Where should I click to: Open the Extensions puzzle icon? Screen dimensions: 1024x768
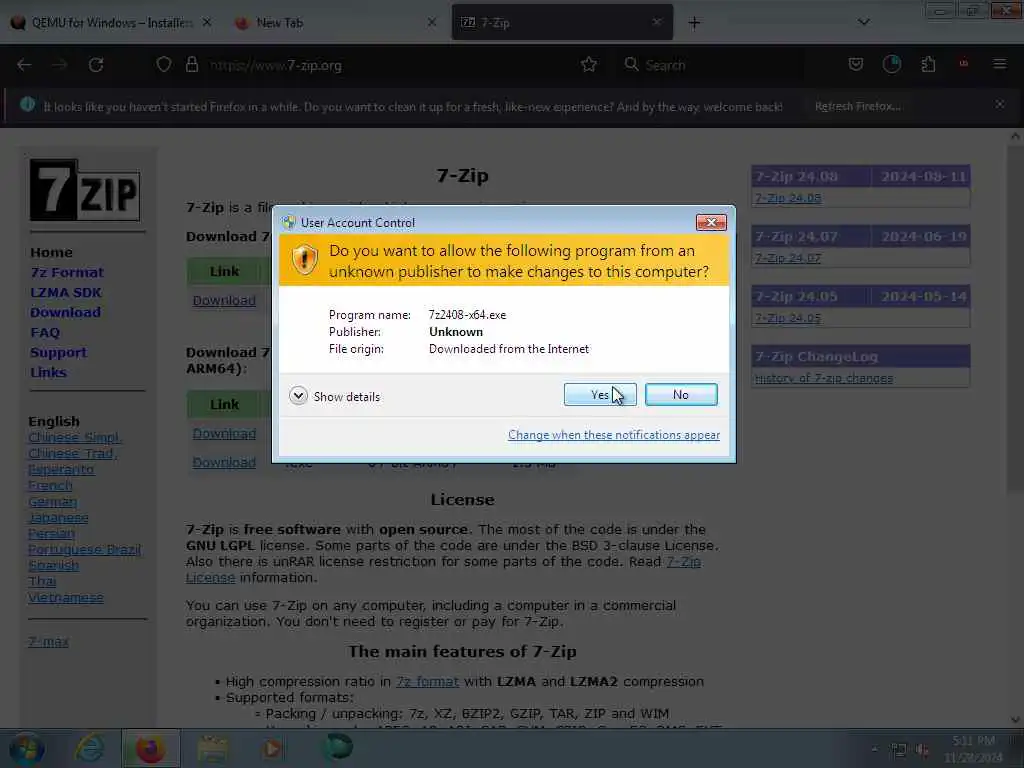coord(928,64)
